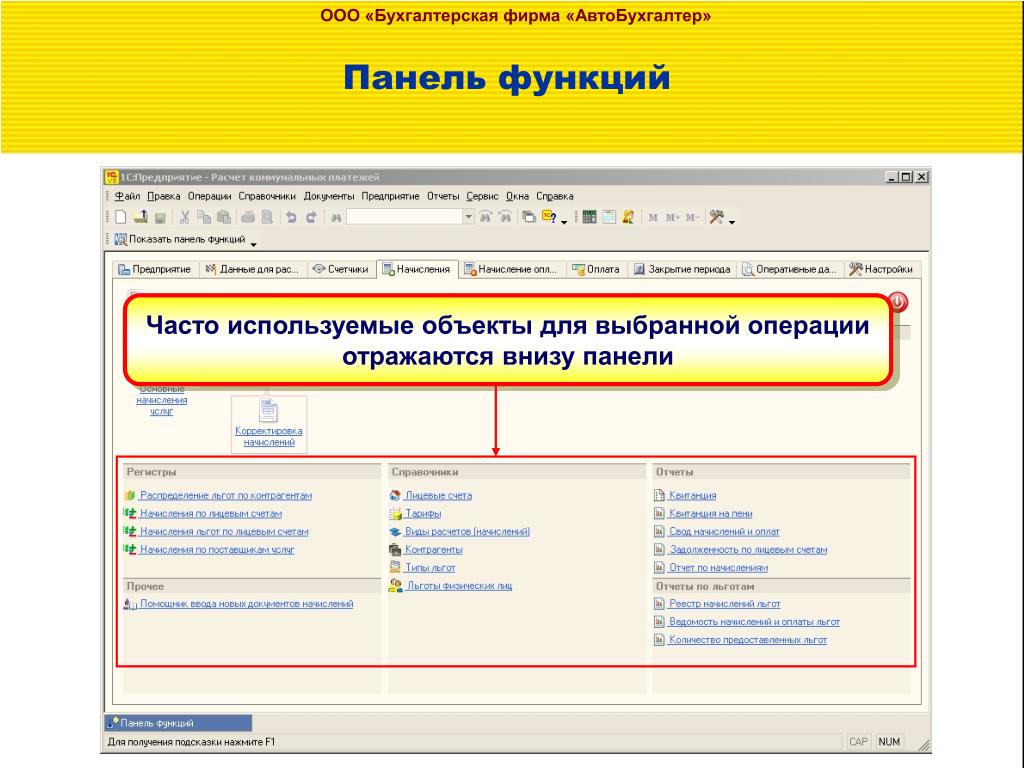Open dropdown arrow next to help icon
The width and height of the screenshot is (1024, 768).
(x=564, y=220)
